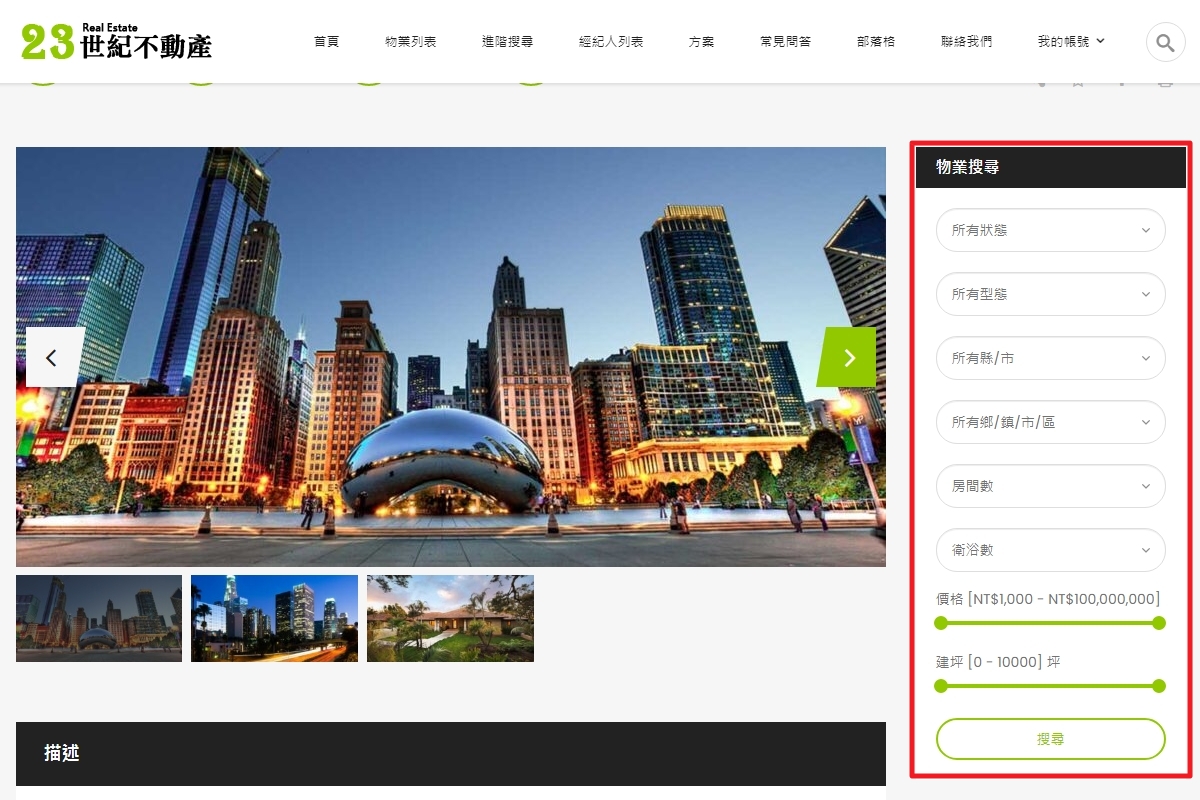Open the 聯絡我們 menu item
Image resolution: width=1200 pixels, height=800 pixels.
pyautogui.click(x=966, y=42)
